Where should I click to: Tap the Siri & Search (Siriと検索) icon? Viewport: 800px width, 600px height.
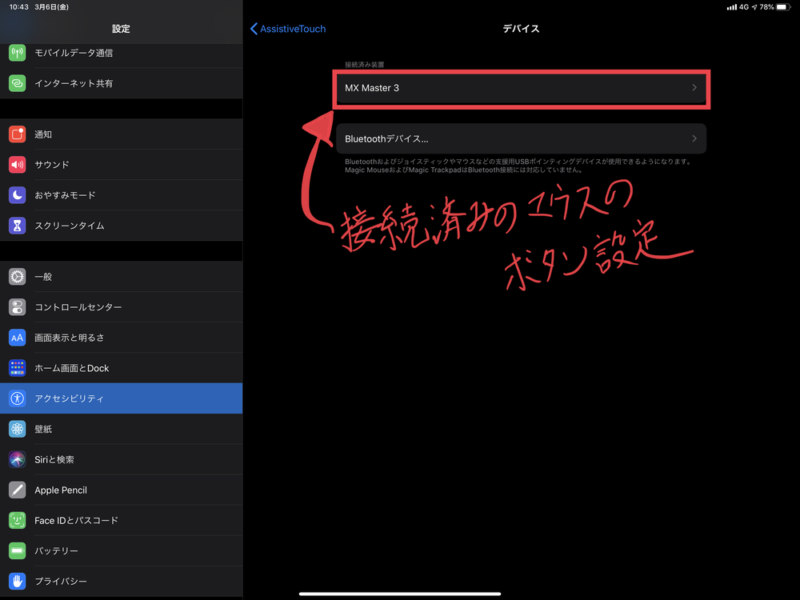pos(17,460)
